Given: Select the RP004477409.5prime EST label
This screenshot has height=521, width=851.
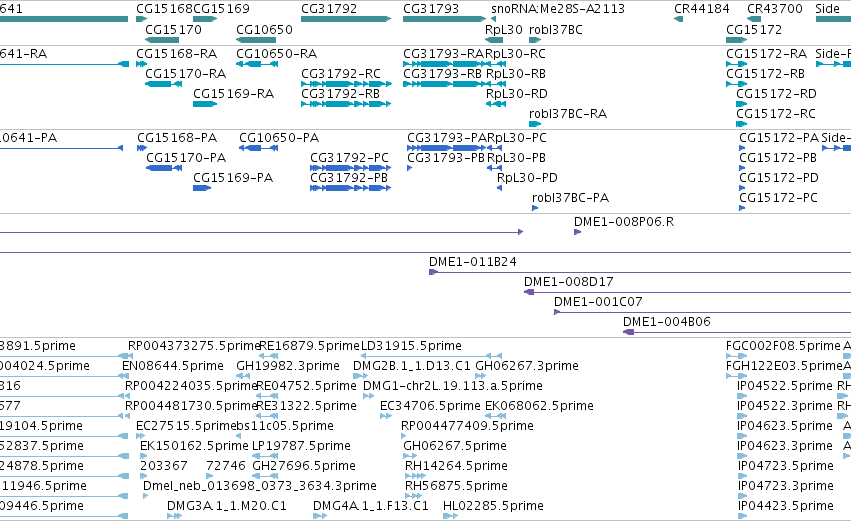Looking at the screenshot, I should 467,426.
